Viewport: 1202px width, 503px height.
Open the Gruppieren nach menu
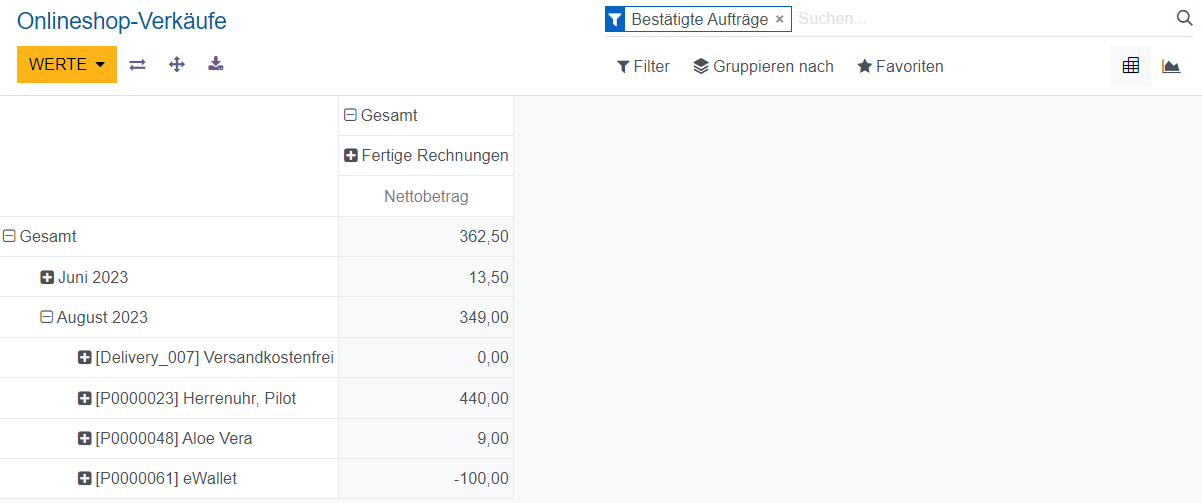[763, 67]
